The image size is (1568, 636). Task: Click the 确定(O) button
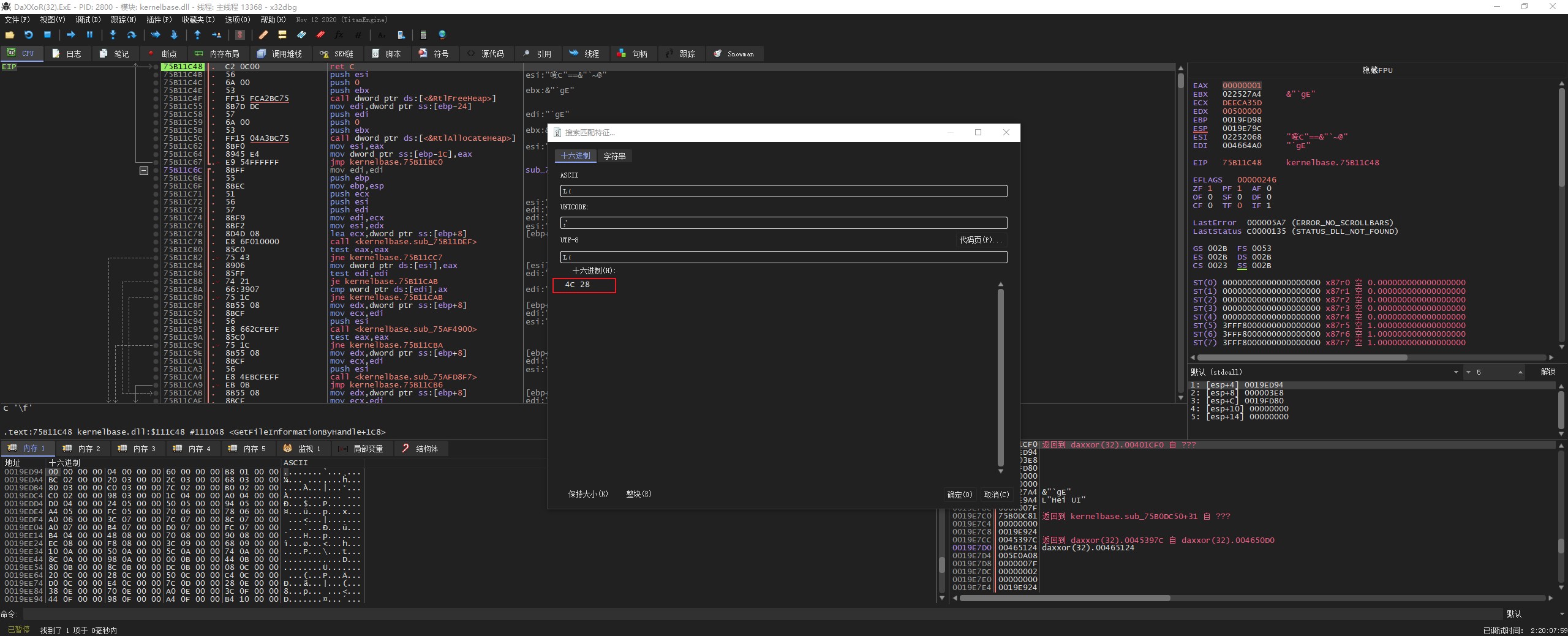pyautogui.click(x=959, y=495)
